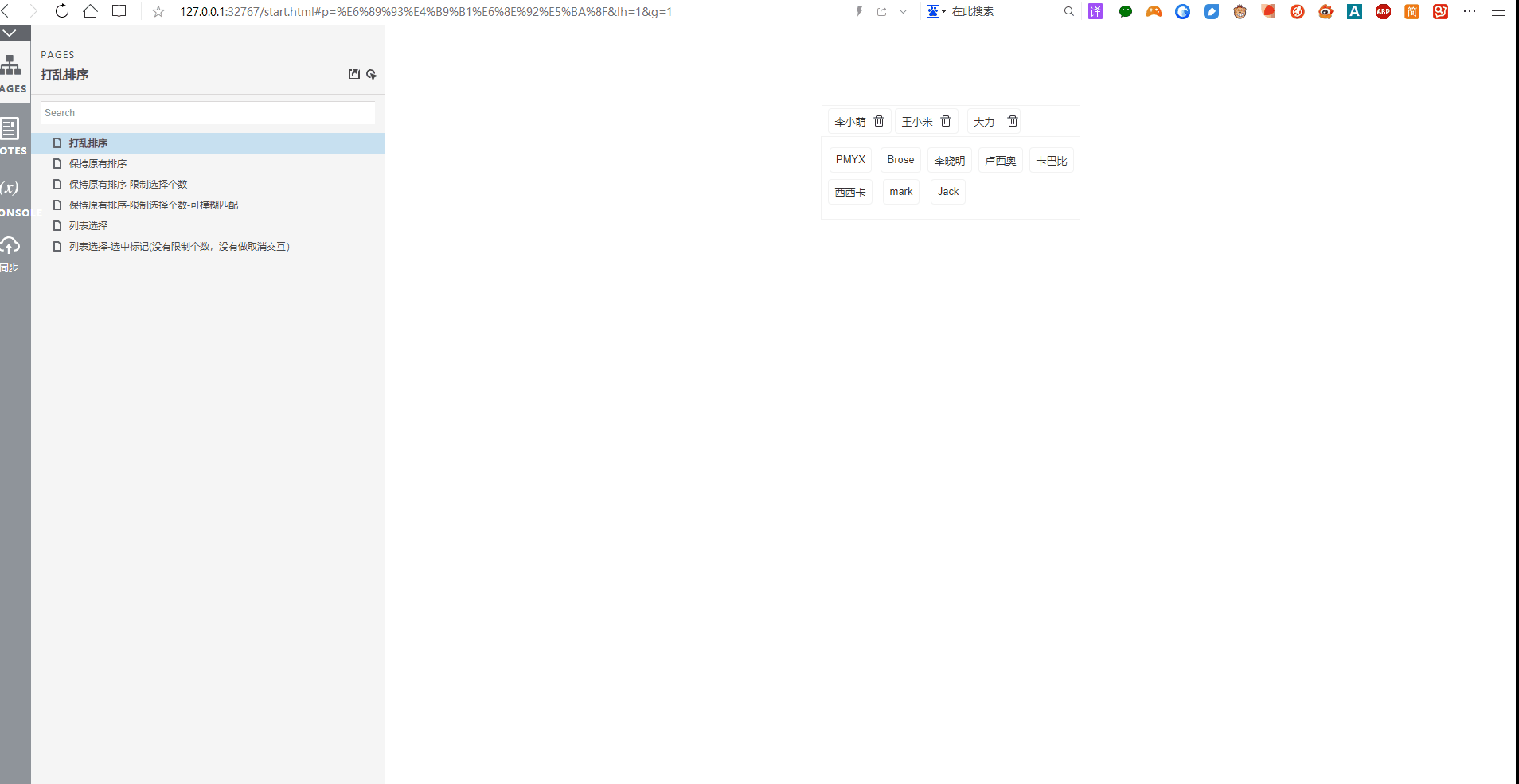Viewport: 1519px width, 784px height.
Task: Focus the pages Search field
Action: coord(208,113)
